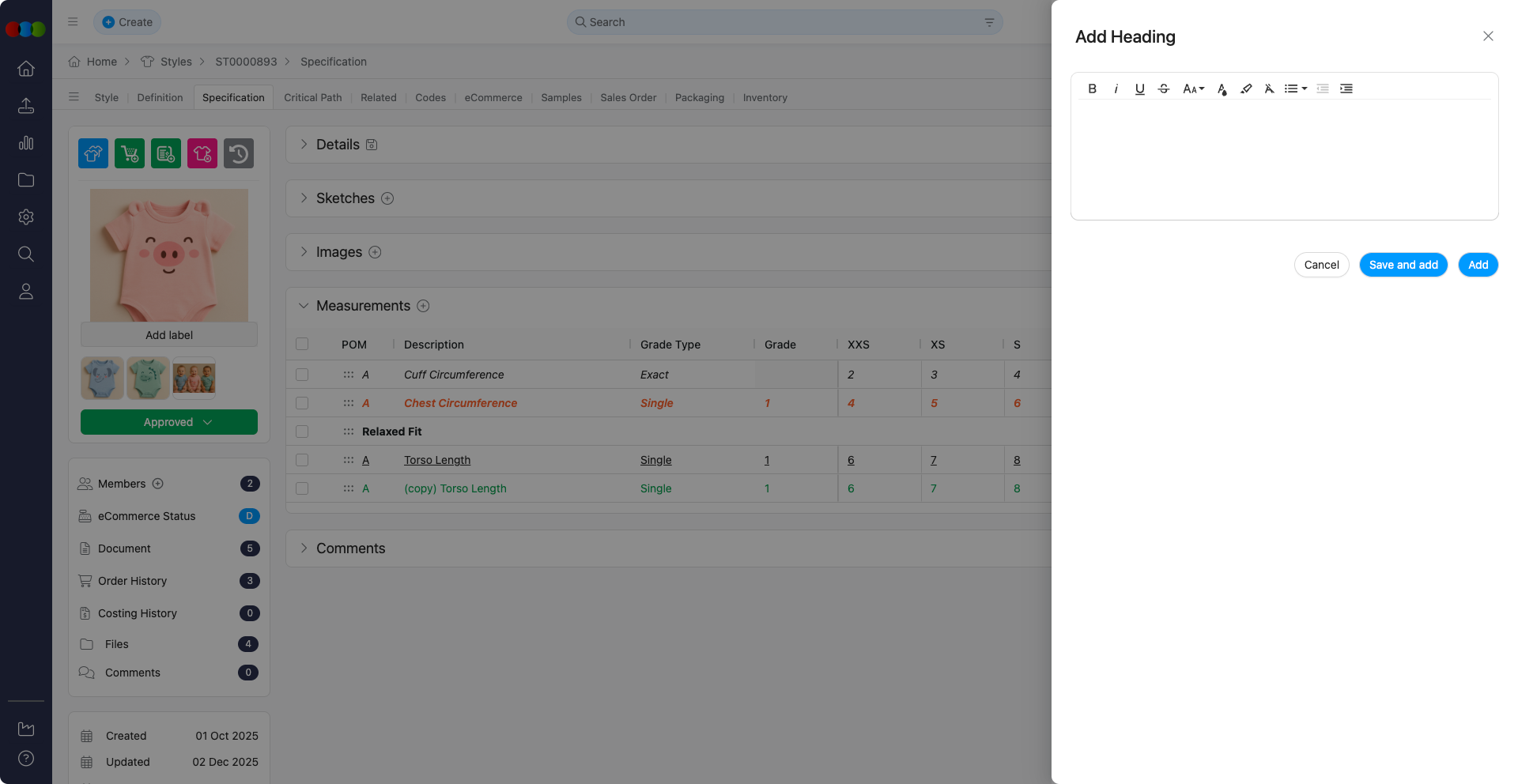Open the Packaging tab
The height and width of the screenshot is (784, 1518).
point(699,98)
